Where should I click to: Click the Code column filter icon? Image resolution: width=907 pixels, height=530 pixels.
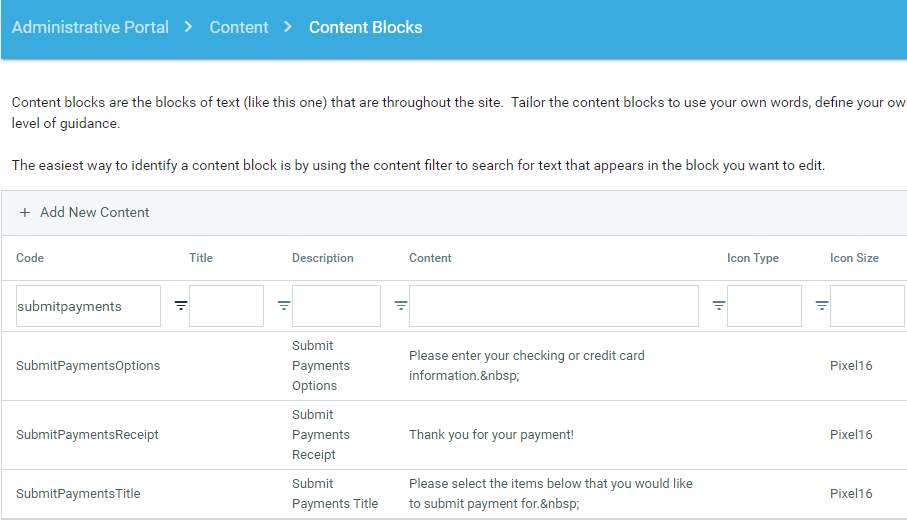181,306
